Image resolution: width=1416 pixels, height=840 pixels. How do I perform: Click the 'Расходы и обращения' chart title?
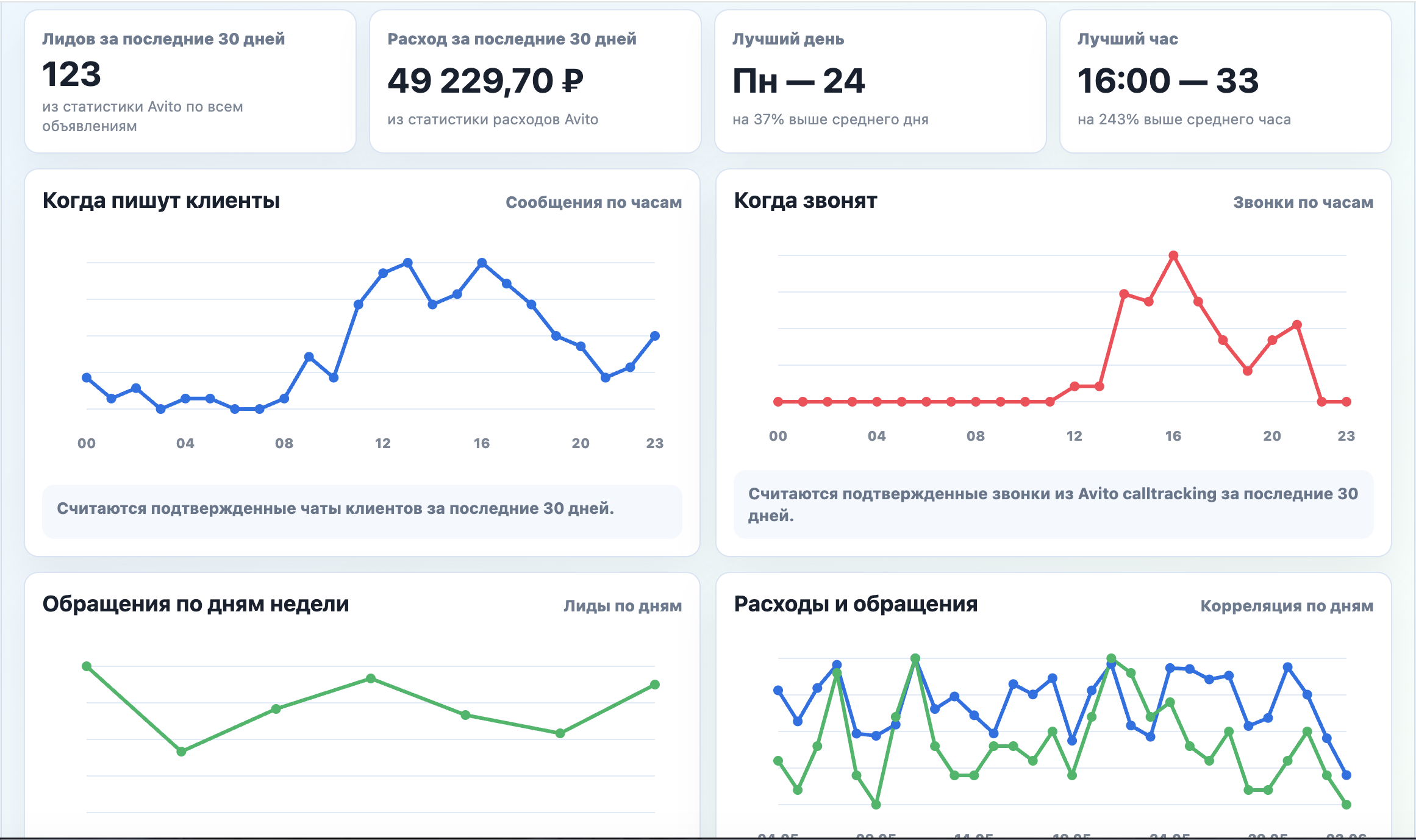[x=856, y=604]
